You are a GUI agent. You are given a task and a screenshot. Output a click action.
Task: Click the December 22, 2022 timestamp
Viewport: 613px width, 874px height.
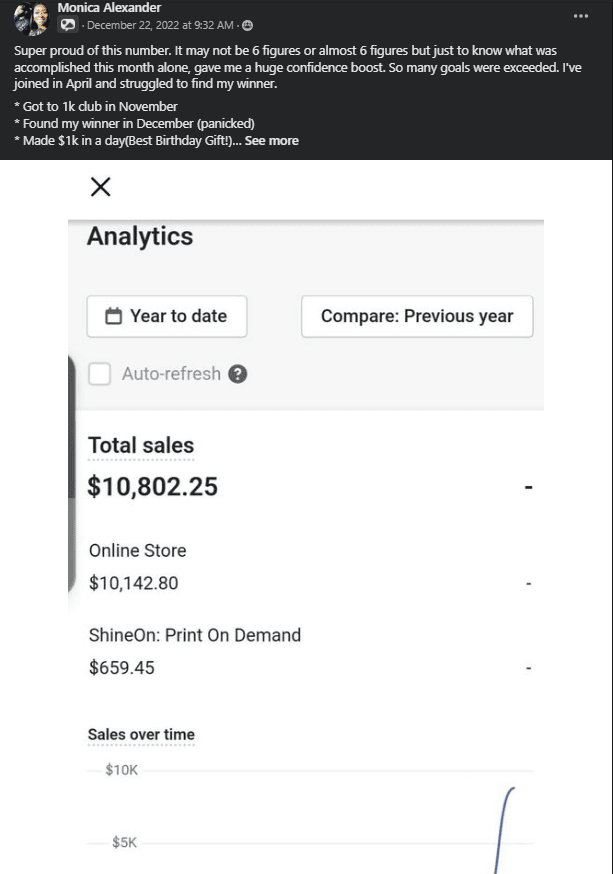pos(160,25)
